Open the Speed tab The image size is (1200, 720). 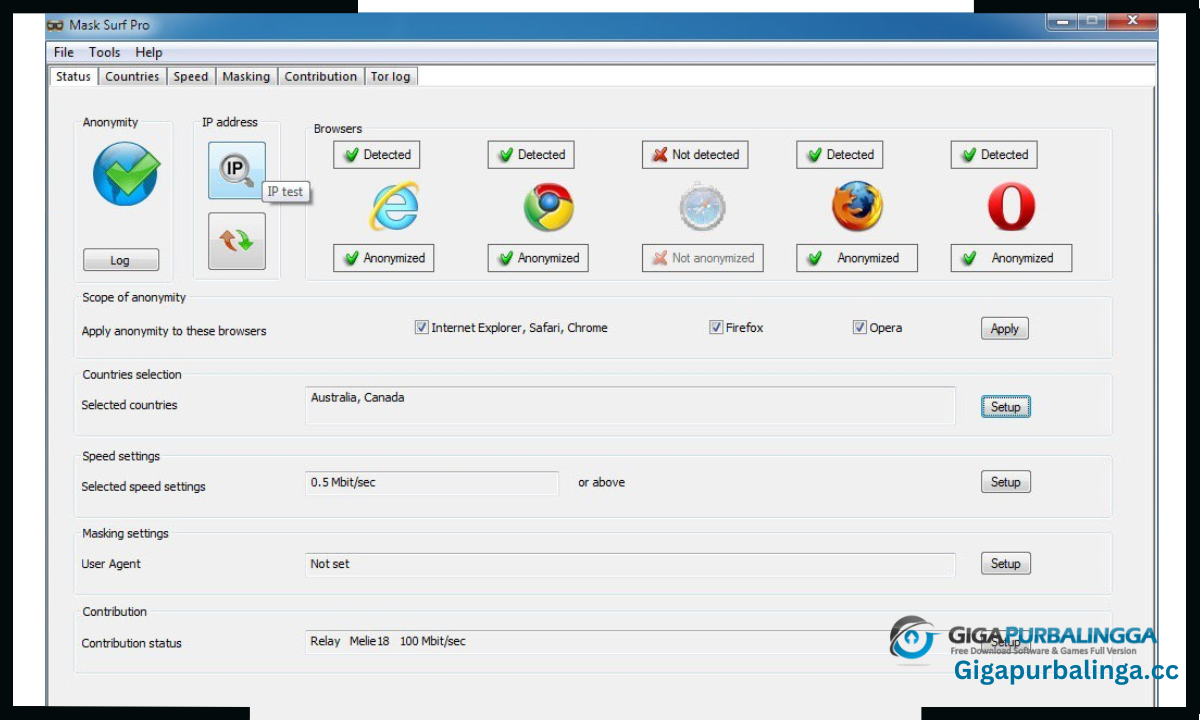[x=190, y=77]
